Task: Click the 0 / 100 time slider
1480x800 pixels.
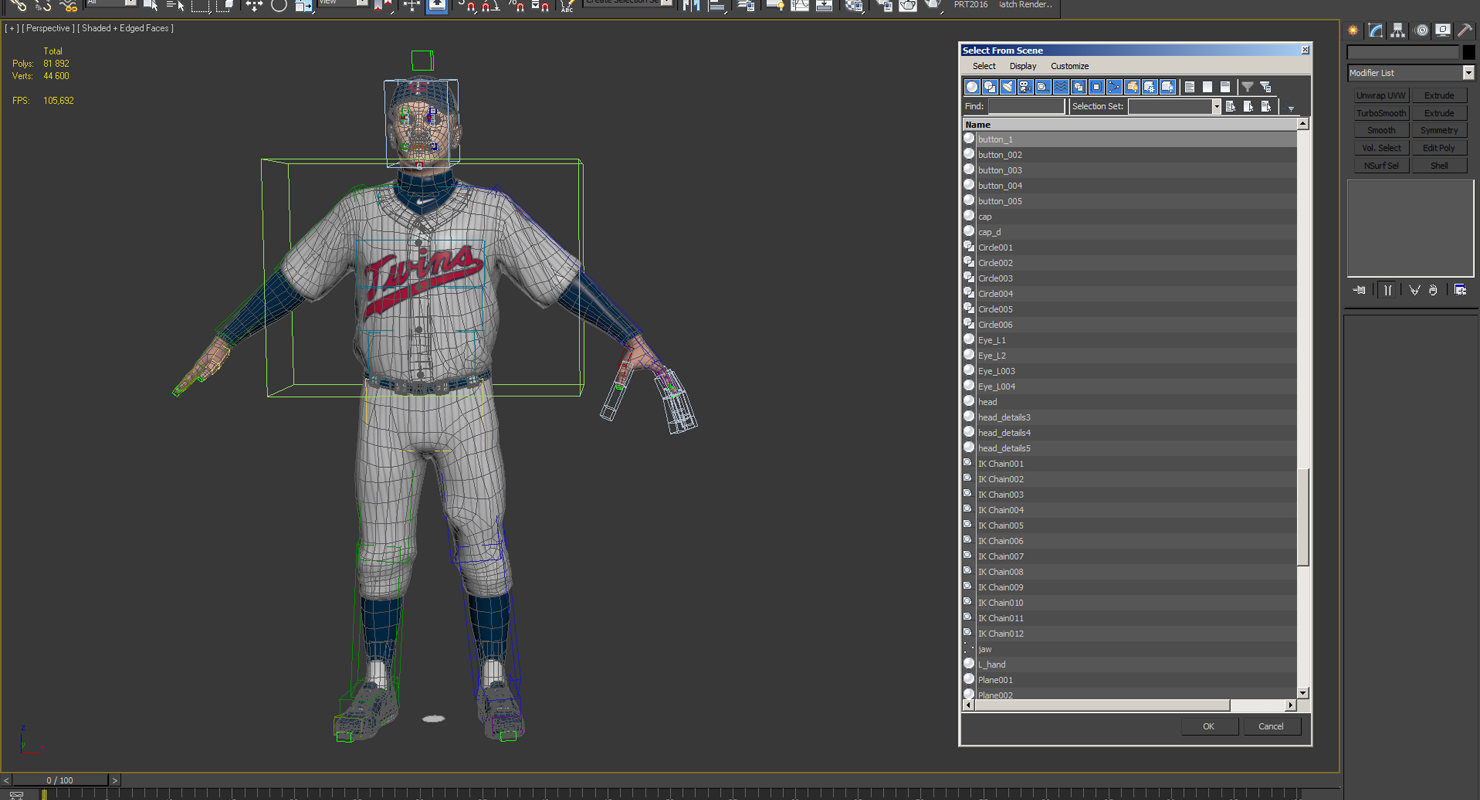Action: (x=60, y=780)
